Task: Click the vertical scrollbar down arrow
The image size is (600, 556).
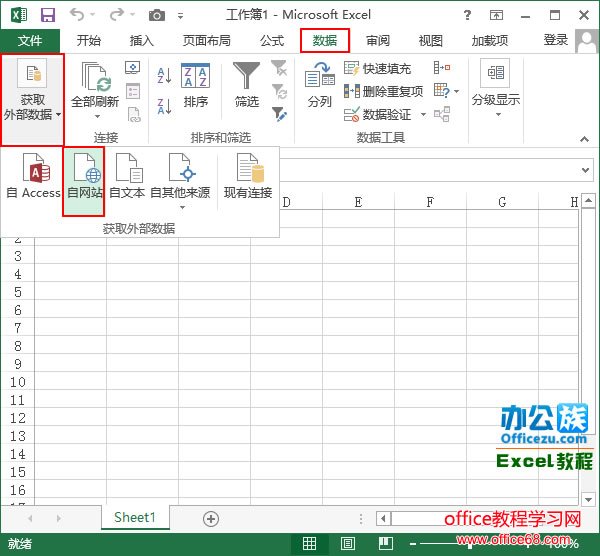Action: tap(588, 499)
